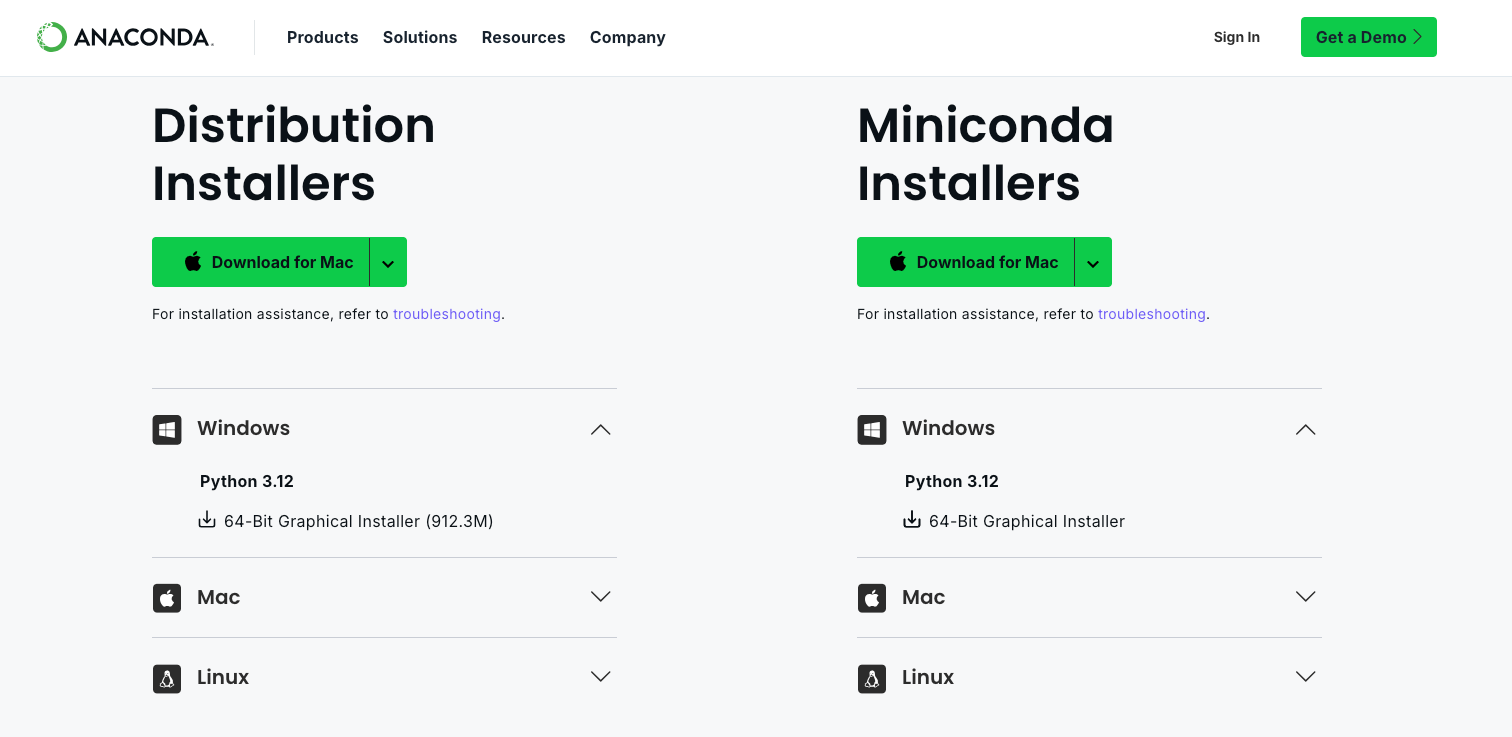Click download icon beside Miniconda 64-Bit Graphical Installer
Image resolution: width=1512 pixels, height=737 pixels.
pyautogui.click(x=912, y=520)
